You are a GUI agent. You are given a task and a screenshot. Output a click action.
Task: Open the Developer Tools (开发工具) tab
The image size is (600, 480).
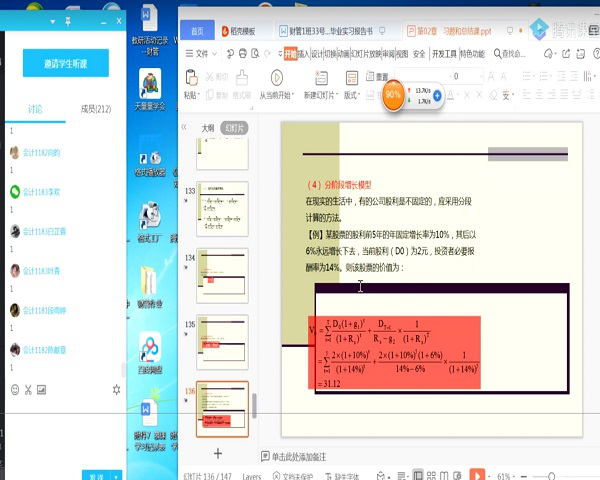pos(444,54)
